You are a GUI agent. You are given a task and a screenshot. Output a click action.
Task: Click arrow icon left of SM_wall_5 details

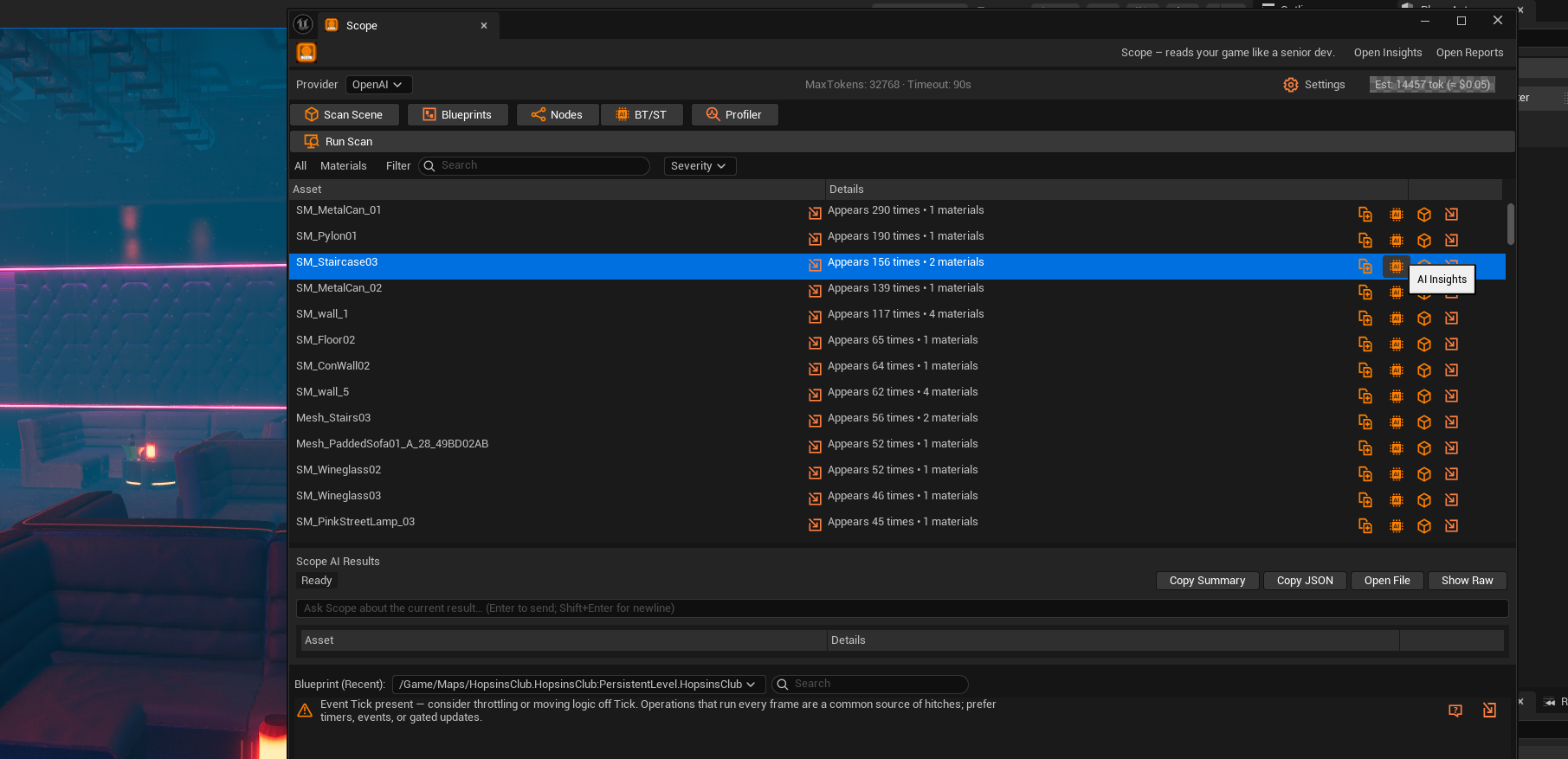tap(815, 394)
